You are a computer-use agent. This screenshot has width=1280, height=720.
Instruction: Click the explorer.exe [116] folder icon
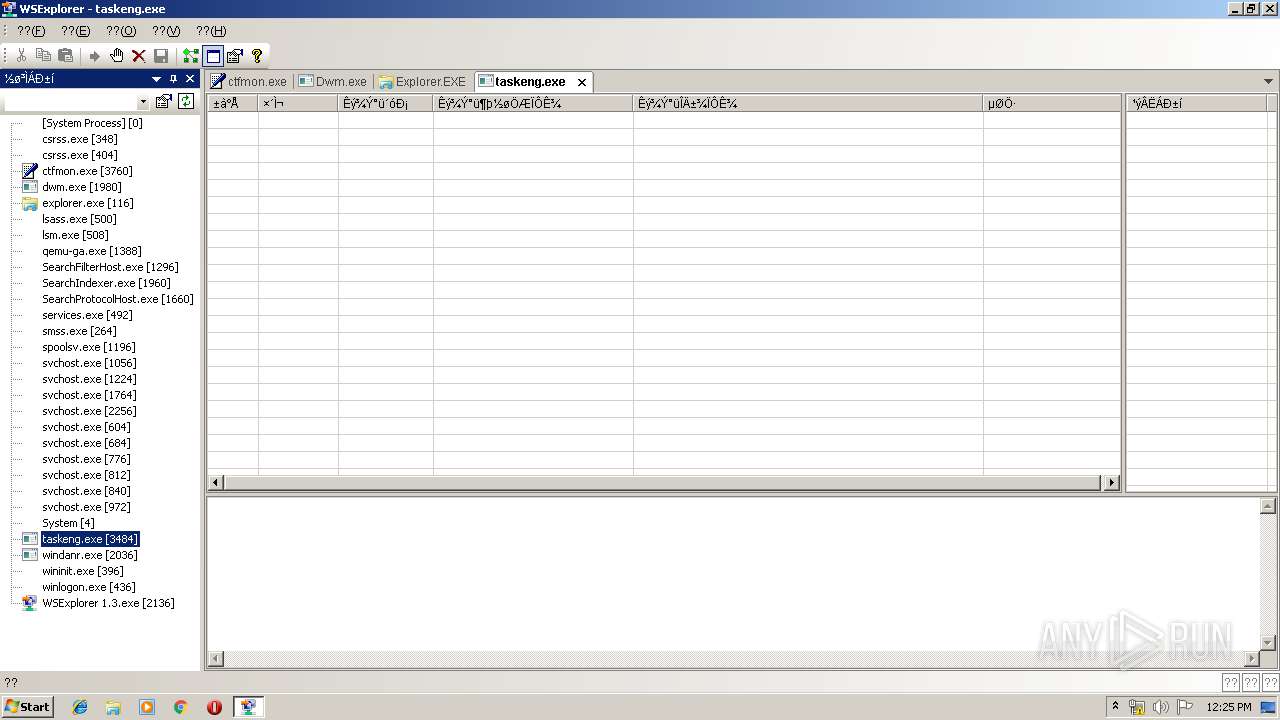point(30,203)
